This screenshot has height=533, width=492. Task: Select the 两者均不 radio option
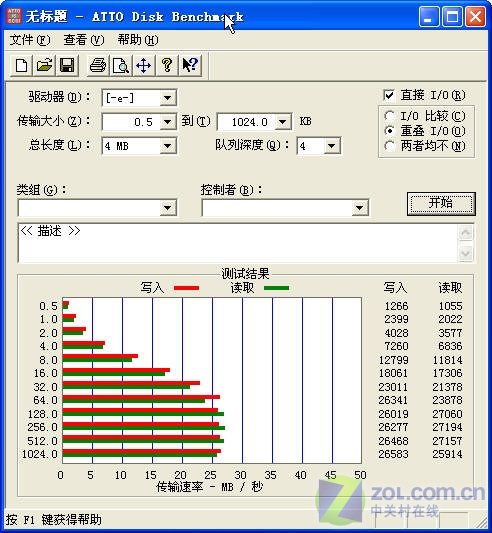[x=389, y=146]
